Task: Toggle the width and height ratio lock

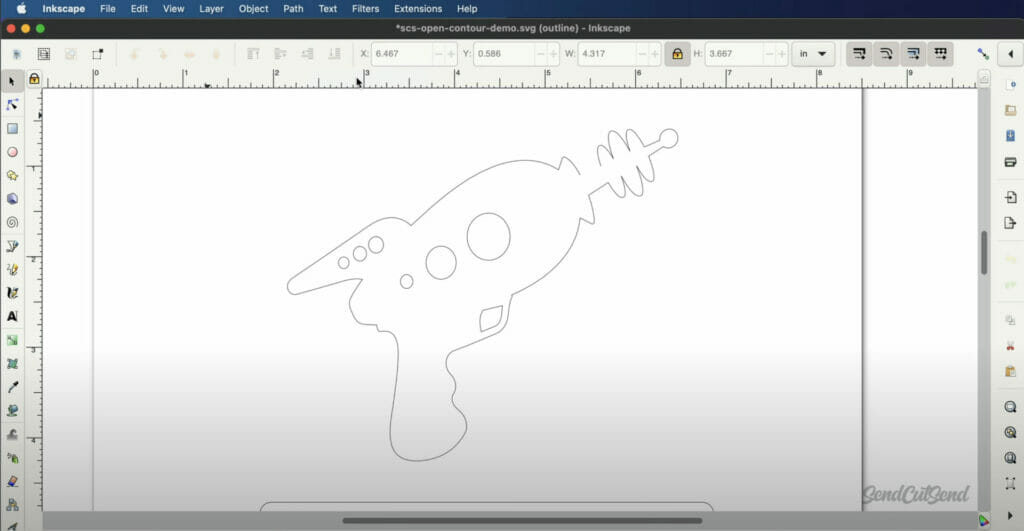Action: (677, 54)
